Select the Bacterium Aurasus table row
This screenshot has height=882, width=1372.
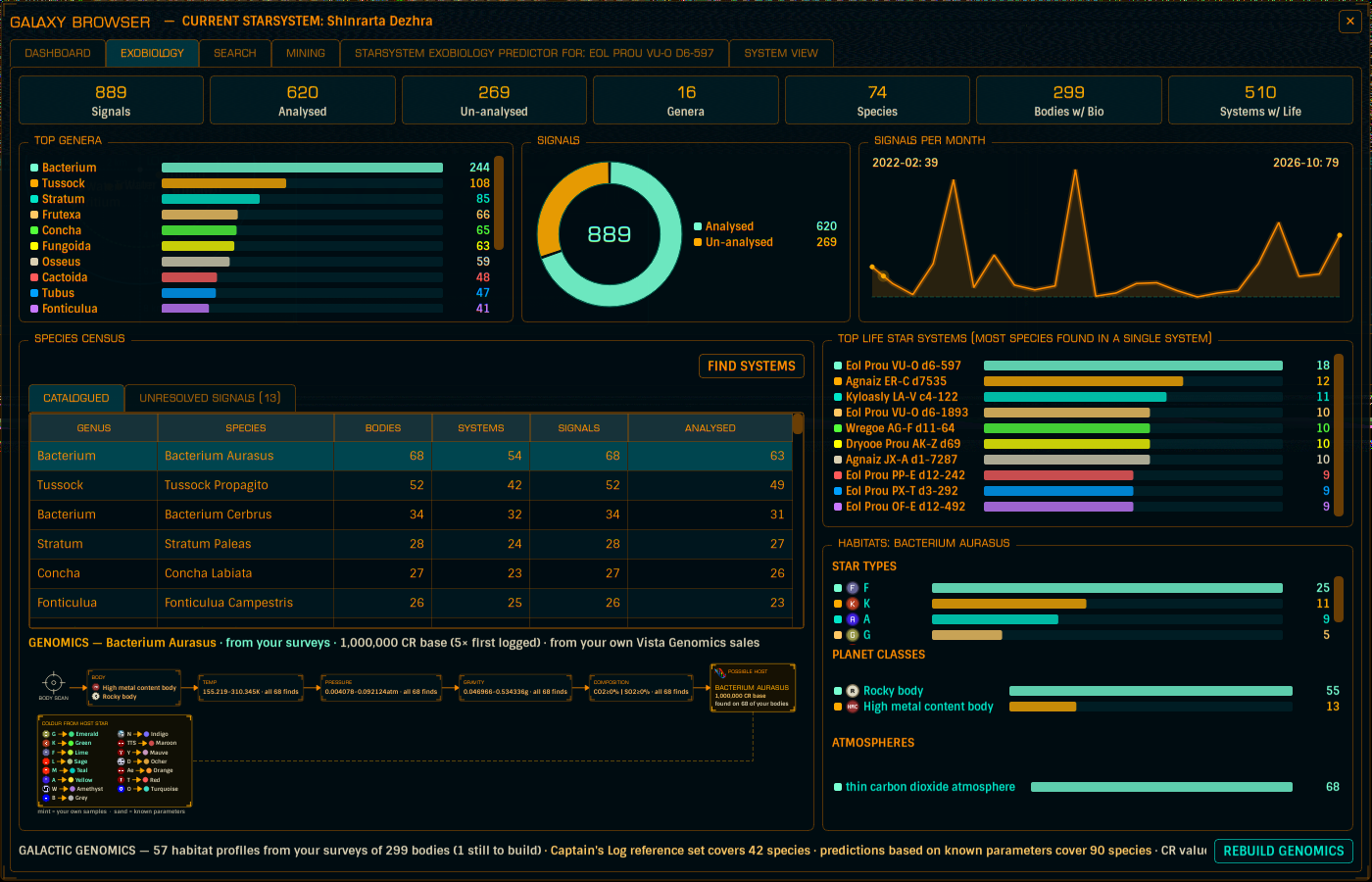(412, 456)
